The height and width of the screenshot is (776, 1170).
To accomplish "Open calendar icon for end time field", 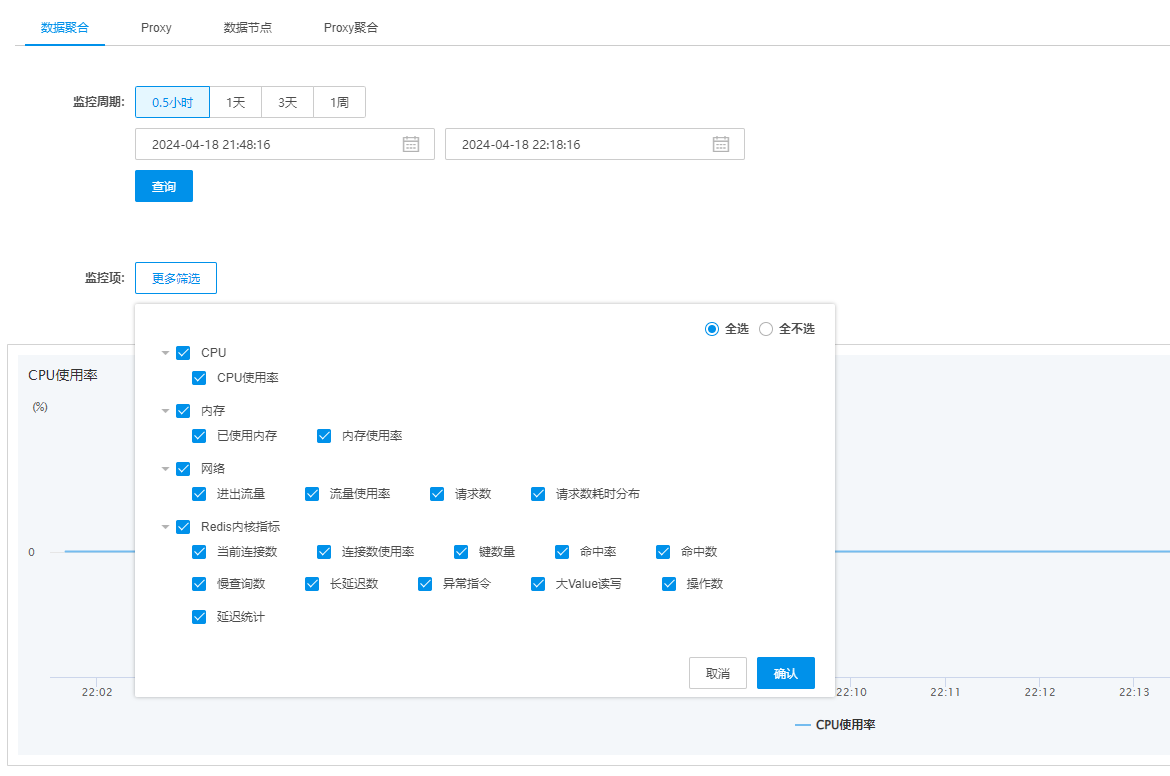I will [721, 144].
